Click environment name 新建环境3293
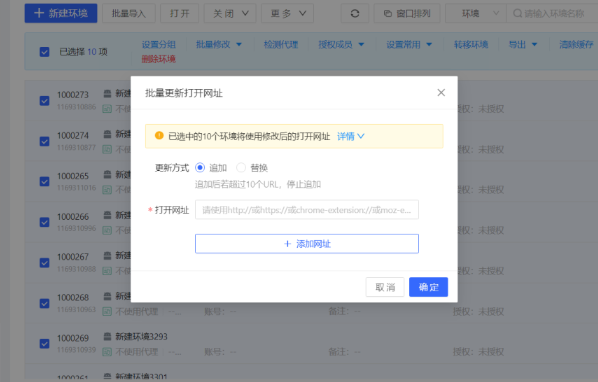 (141, 337)
